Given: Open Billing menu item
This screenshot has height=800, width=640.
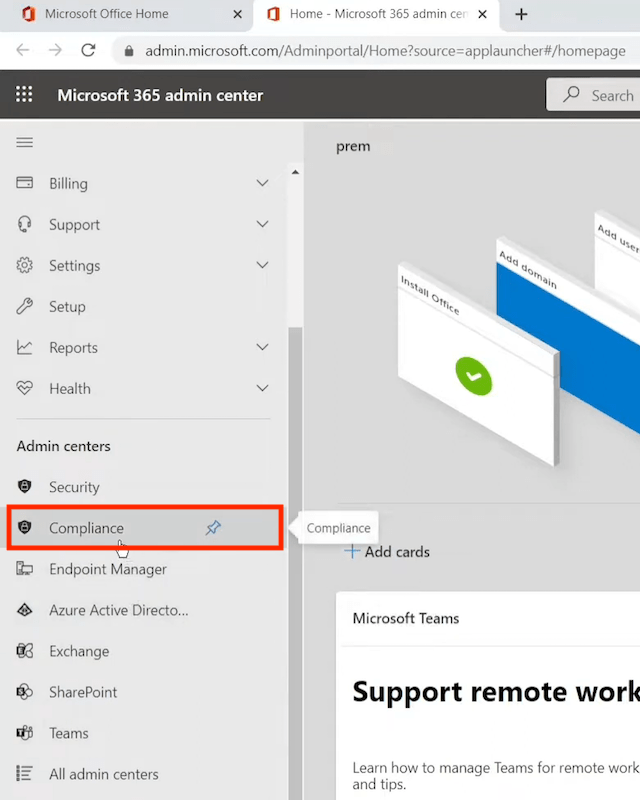Looking at the screenshot, I should (x=143, y=183).
